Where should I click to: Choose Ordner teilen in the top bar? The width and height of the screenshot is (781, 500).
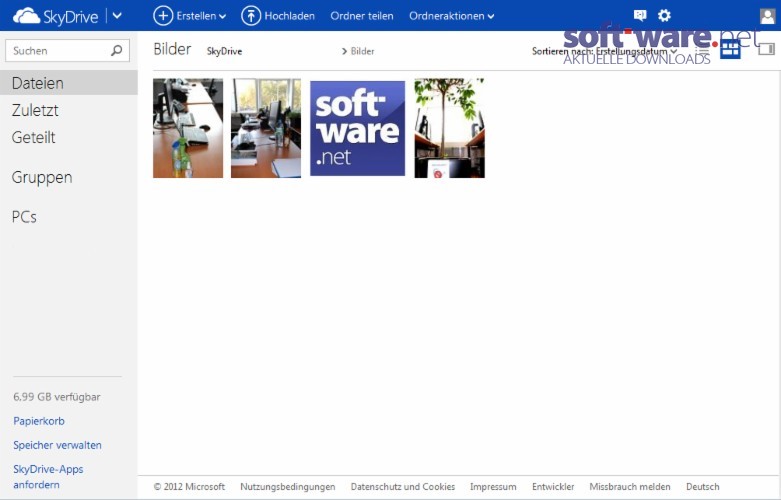tap(362, 16)
